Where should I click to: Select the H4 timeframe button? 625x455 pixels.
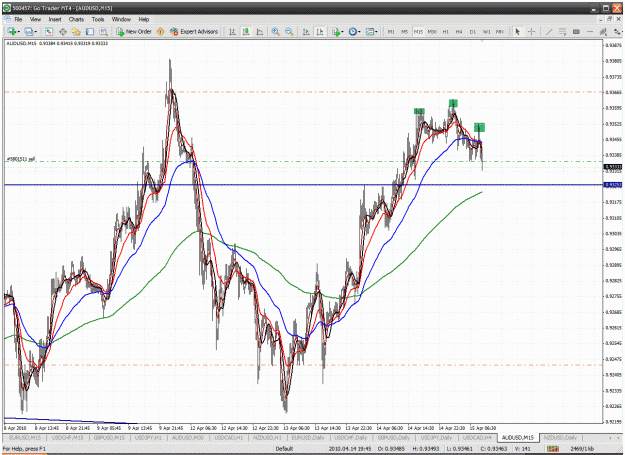click(459, 31)
